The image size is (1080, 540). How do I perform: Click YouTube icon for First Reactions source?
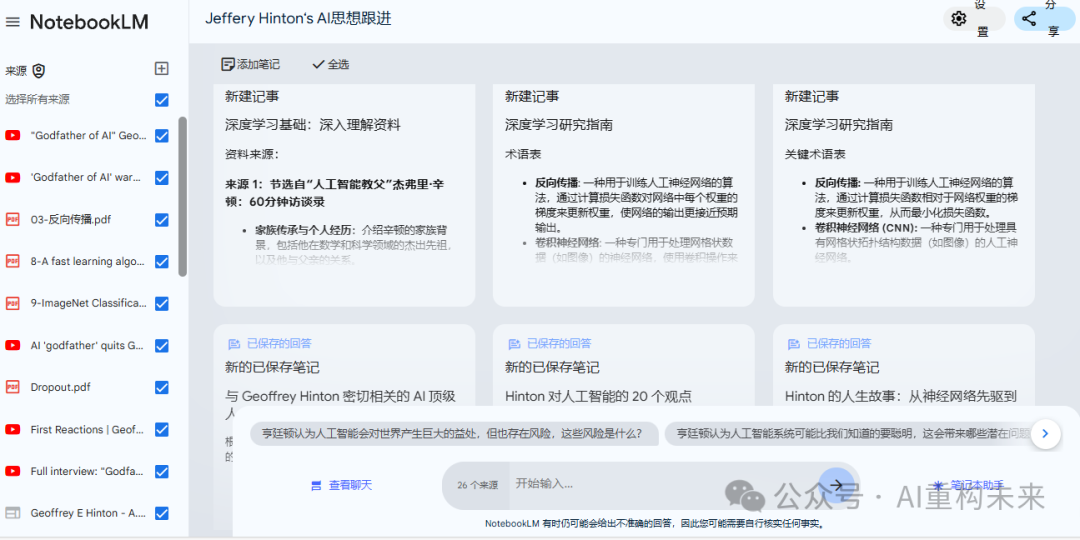point(12,429)
